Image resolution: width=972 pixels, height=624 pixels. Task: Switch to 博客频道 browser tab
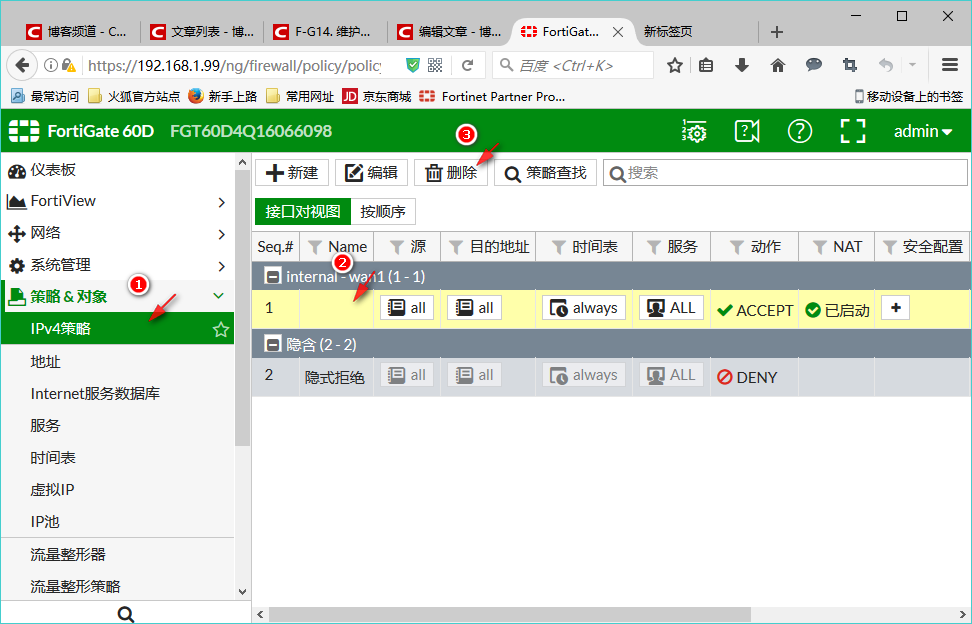[77, 32]
